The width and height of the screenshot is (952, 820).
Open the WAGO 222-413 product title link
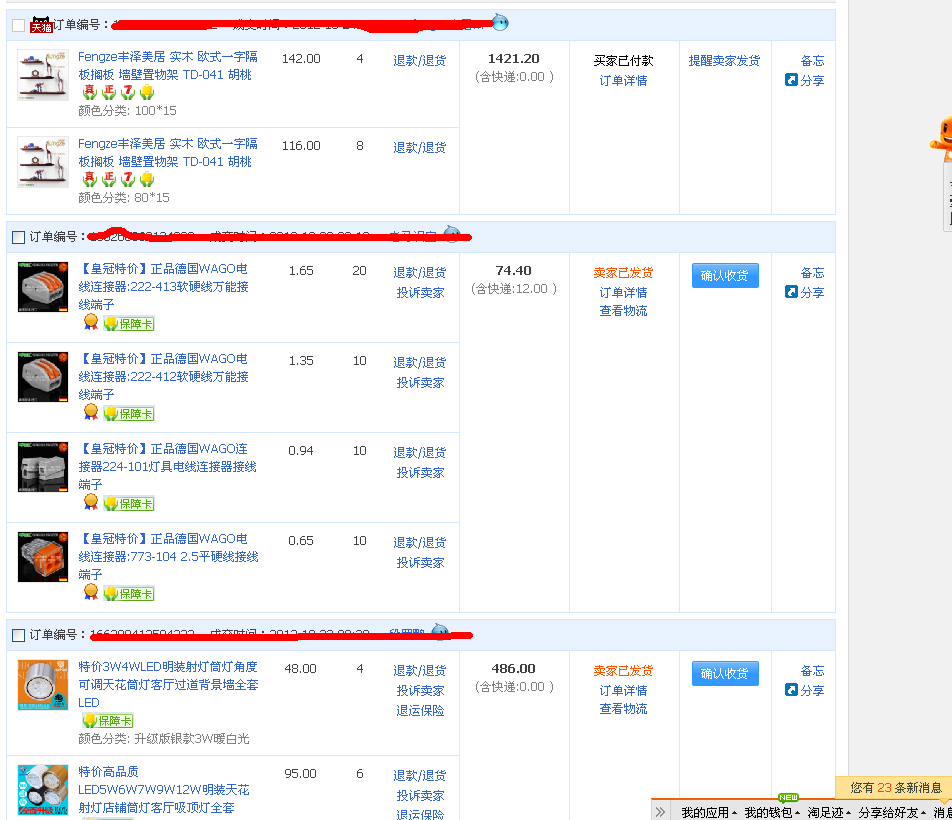(x=164, y=286)
